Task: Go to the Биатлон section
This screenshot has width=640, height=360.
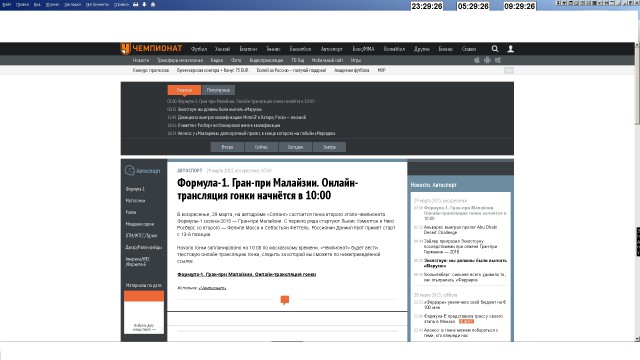Action: pyautogui.click(x=248, y=49)
